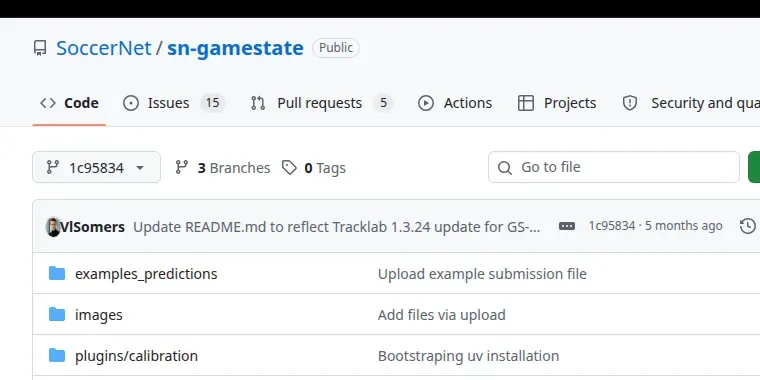The height and width of the screenshot is (380, 760).
Task: Click the Issues counter showing 15
Action: 212,103
